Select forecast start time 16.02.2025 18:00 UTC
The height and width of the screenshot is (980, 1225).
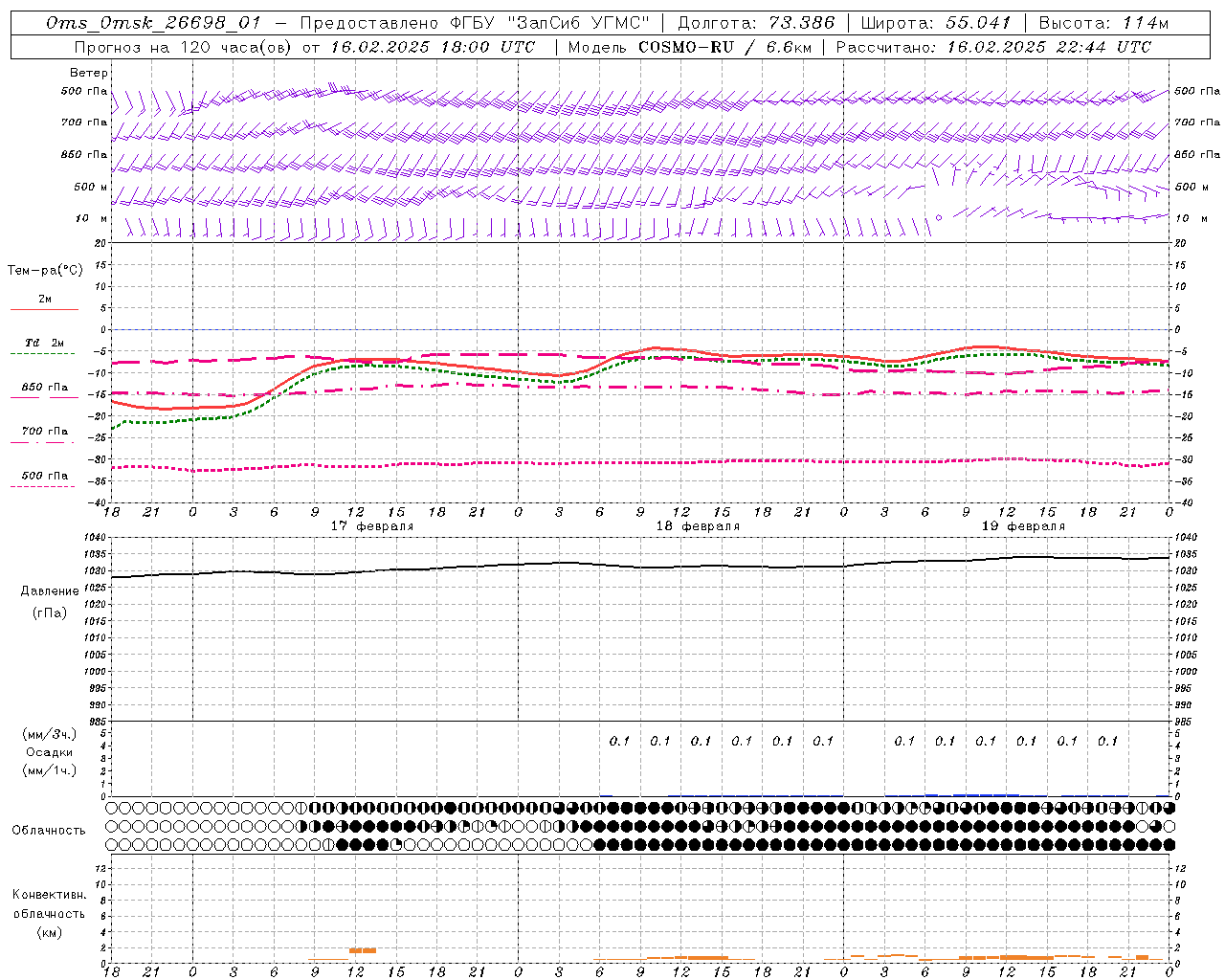[x=433, y=47]
